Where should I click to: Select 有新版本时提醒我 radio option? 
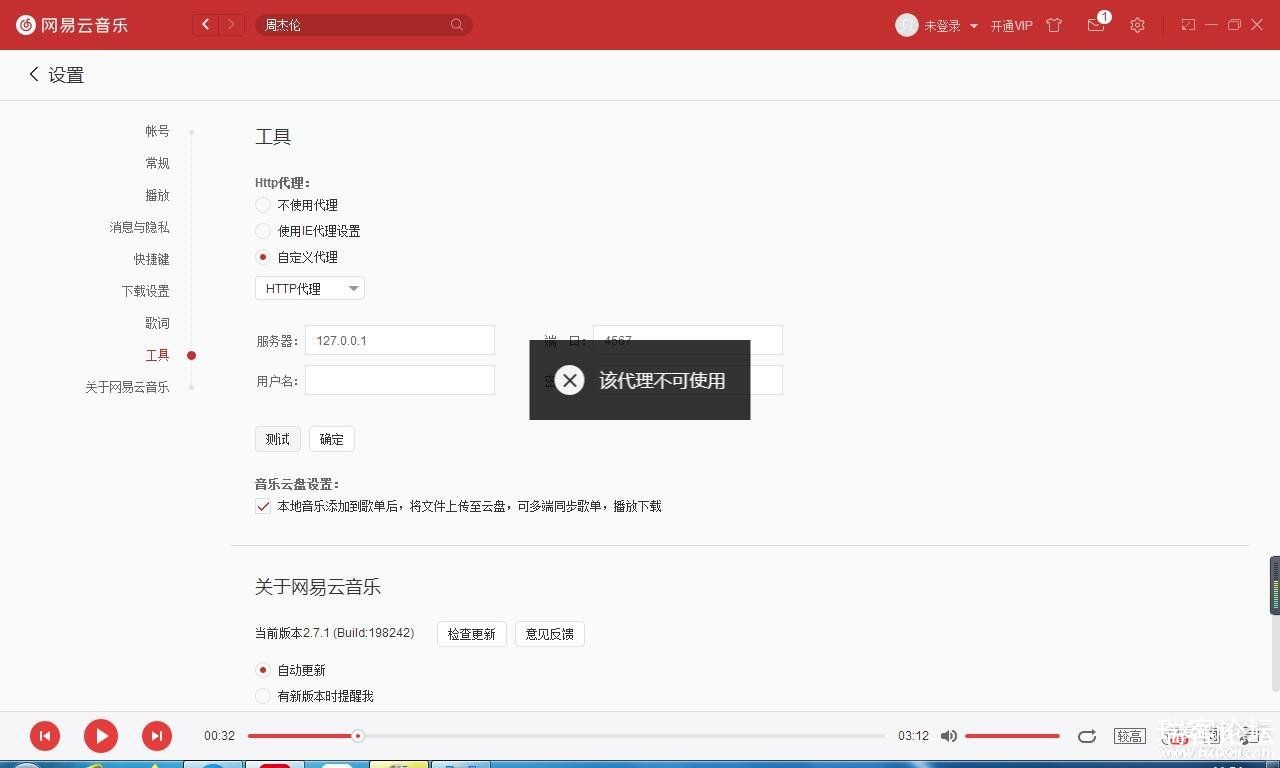pyautogui.click(x=263, y=696)
